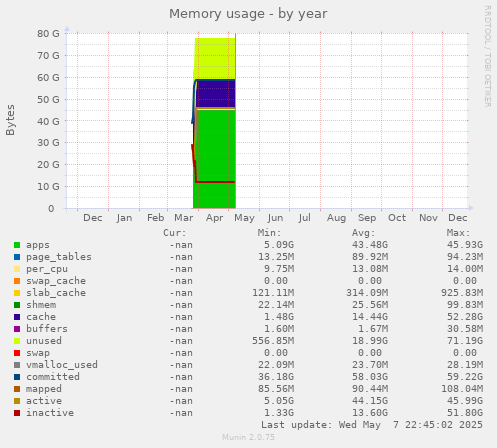The height and width of the screenshot is (448, 497).
Task: Click the red inactive line in graph
Action: point(215,182)
